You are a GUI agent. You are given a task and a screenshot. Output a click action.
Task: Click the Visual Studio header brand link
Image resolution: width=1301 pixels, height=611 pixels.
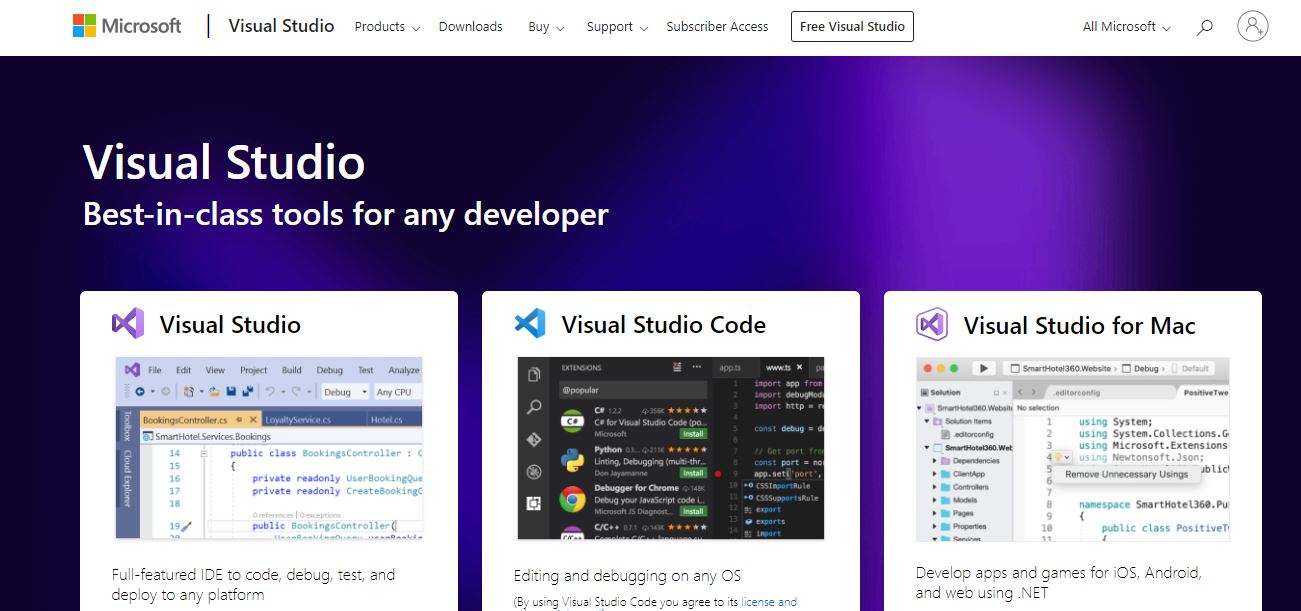tap(281, 26)
